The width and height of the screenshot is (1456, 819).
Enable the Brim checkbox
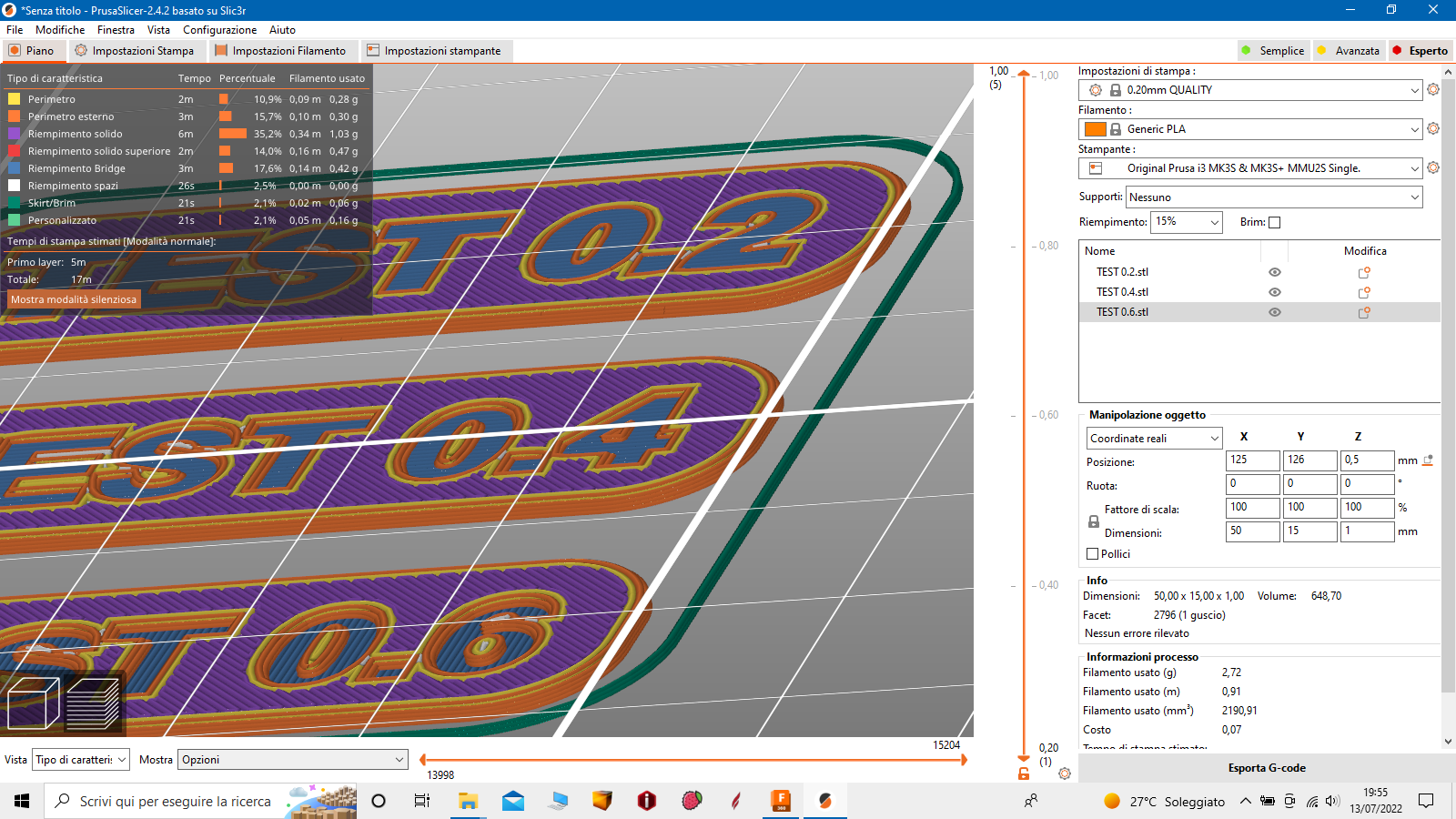(x=1274, y=222)
